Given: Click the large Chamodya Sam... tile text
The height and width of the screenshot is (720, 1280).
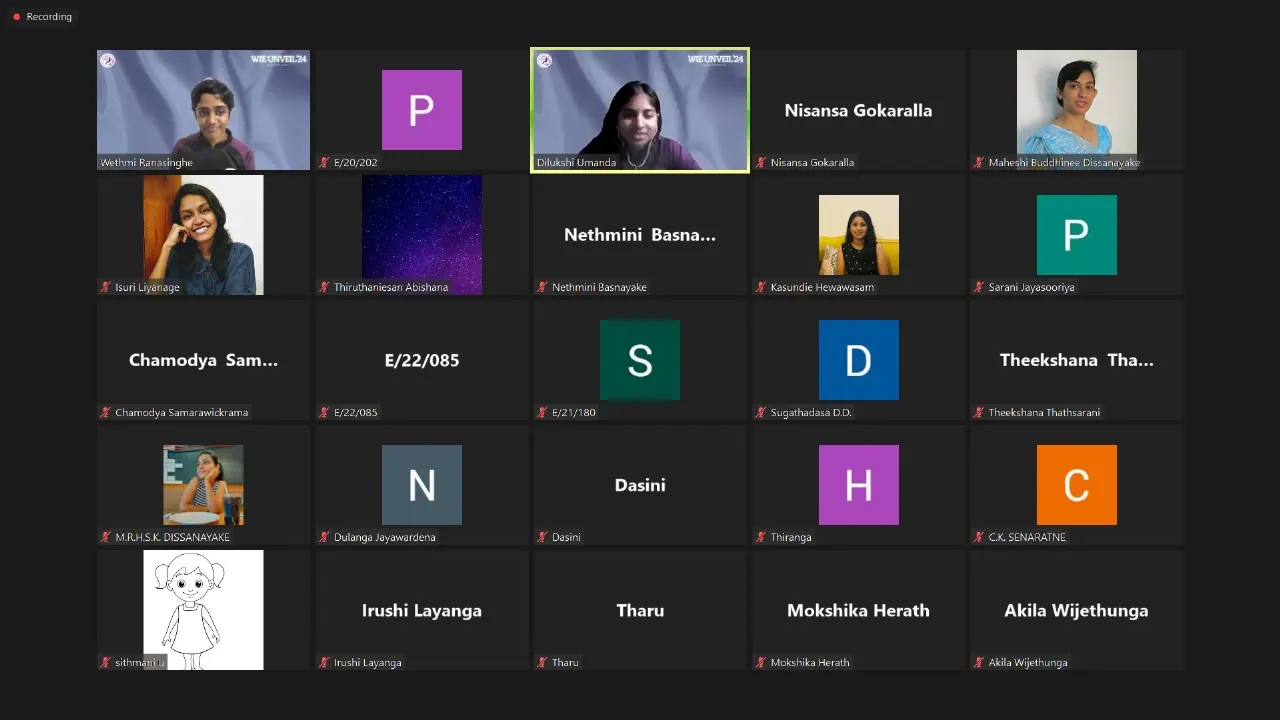Looking at the screenshot, I should [203, 360].
